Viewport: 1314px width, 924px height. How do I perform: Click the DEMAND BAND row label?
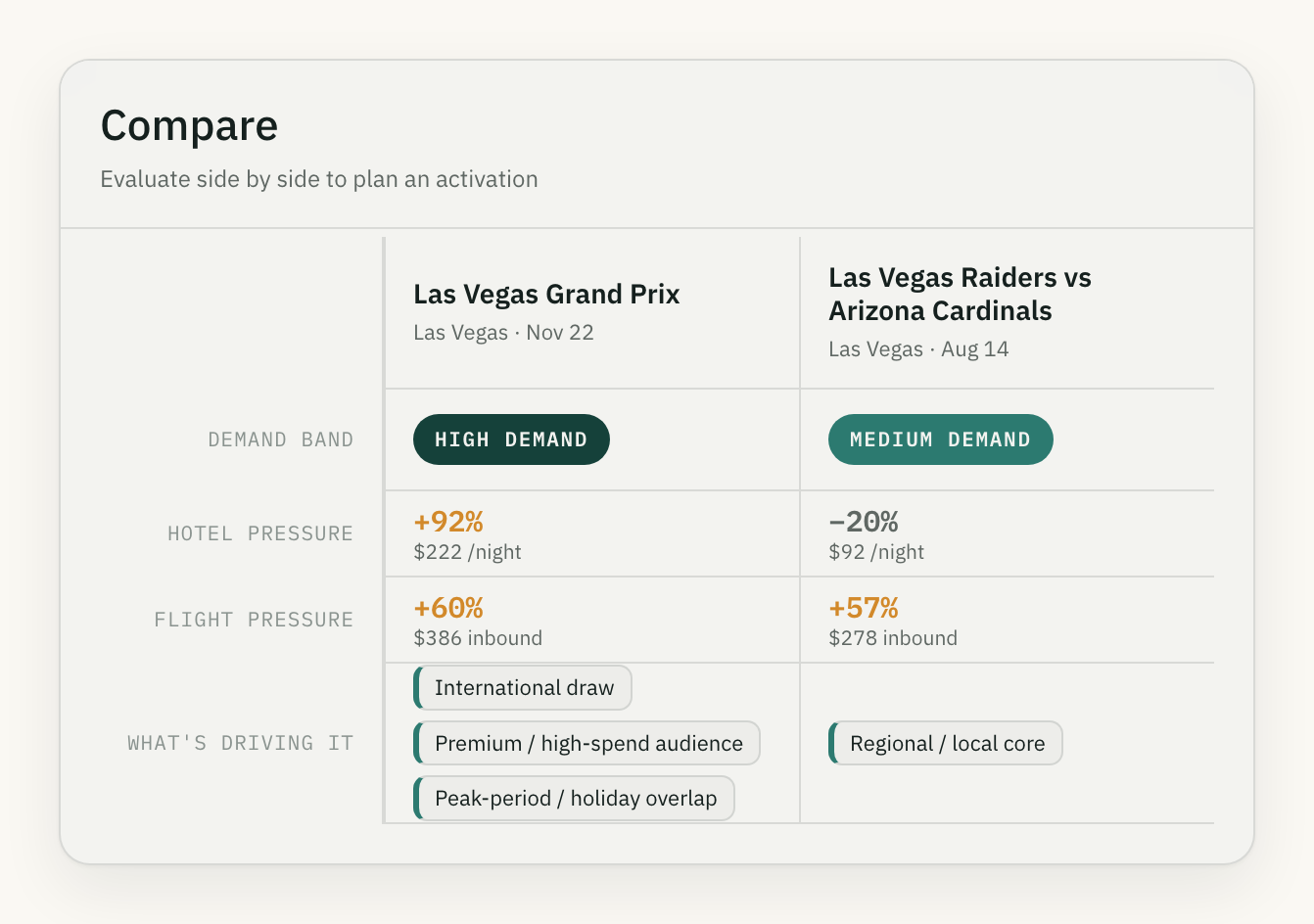tap(280, 440)
